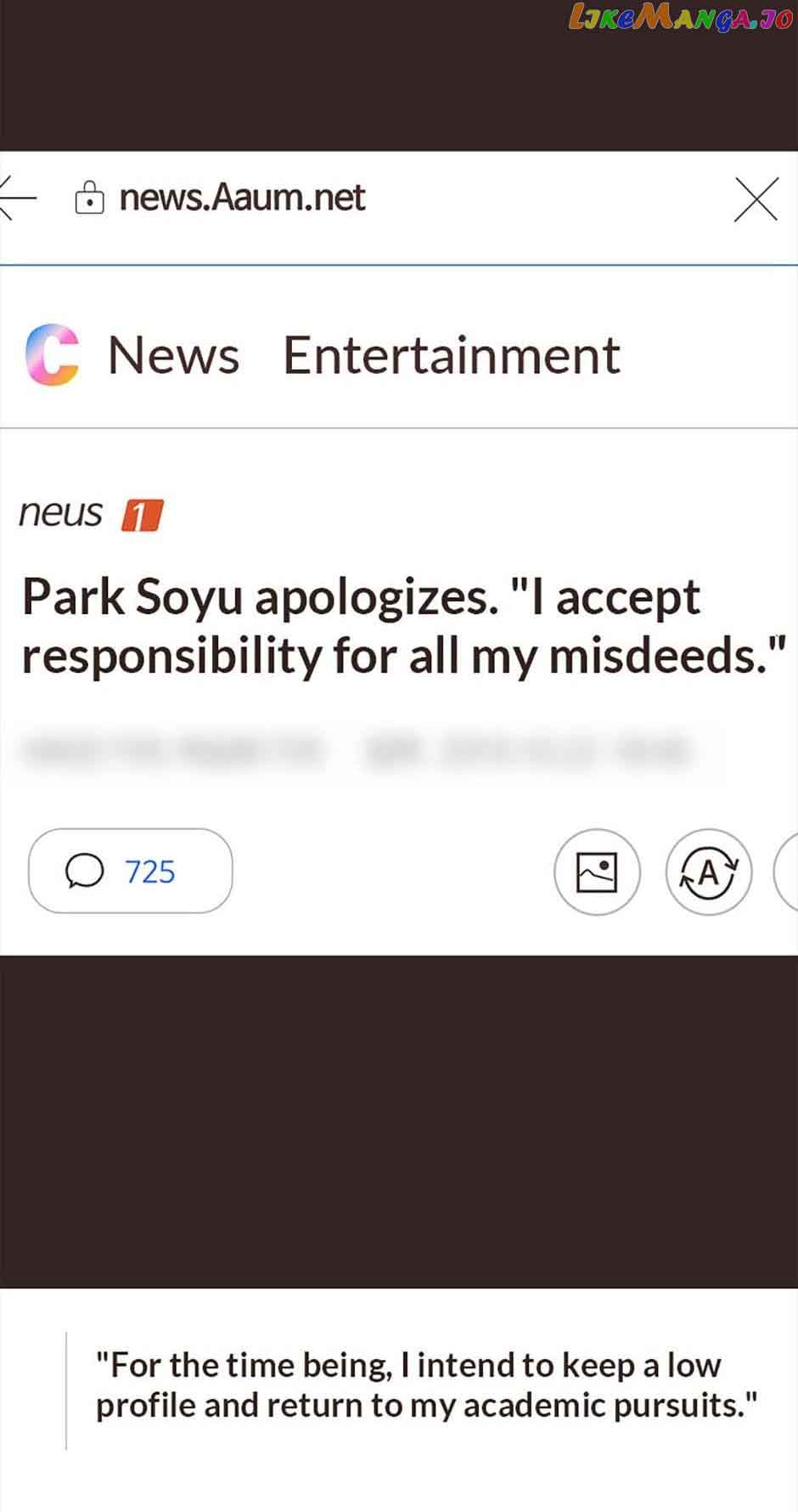Click the back arrow in browser bar
798x1512 pixels.
point(17,198)
